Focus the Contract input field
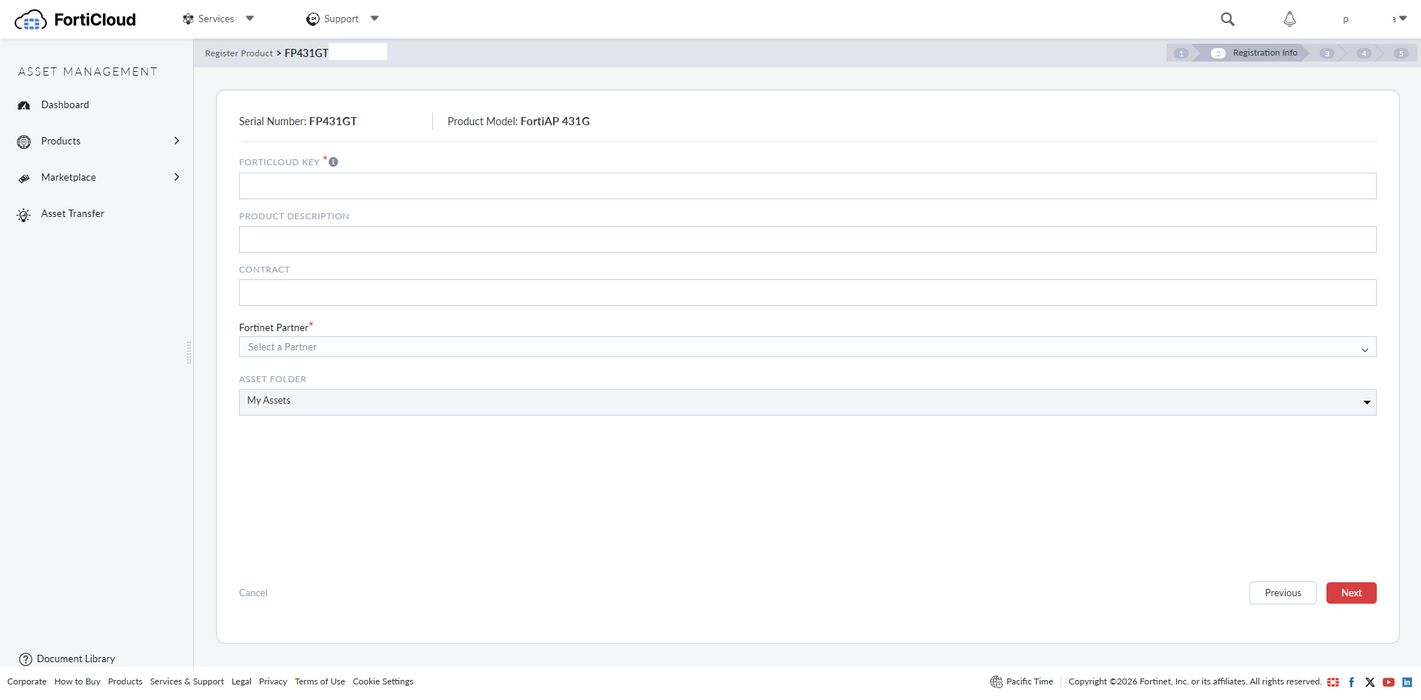 (807, 292)
